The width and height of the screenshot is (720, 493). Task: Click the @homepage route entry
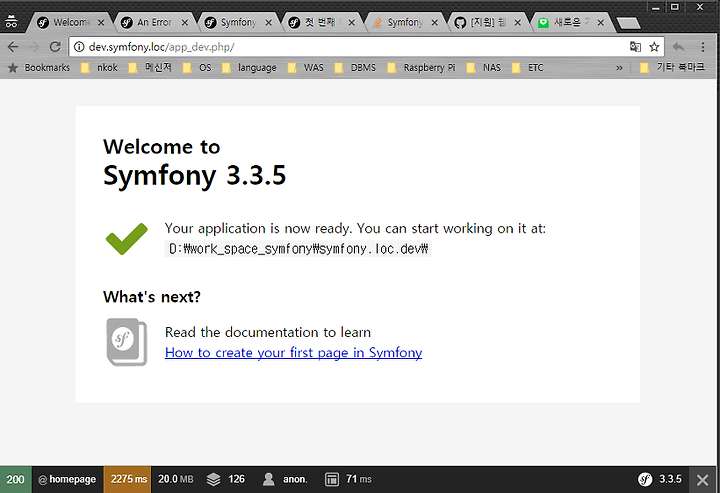pos(68,479)
